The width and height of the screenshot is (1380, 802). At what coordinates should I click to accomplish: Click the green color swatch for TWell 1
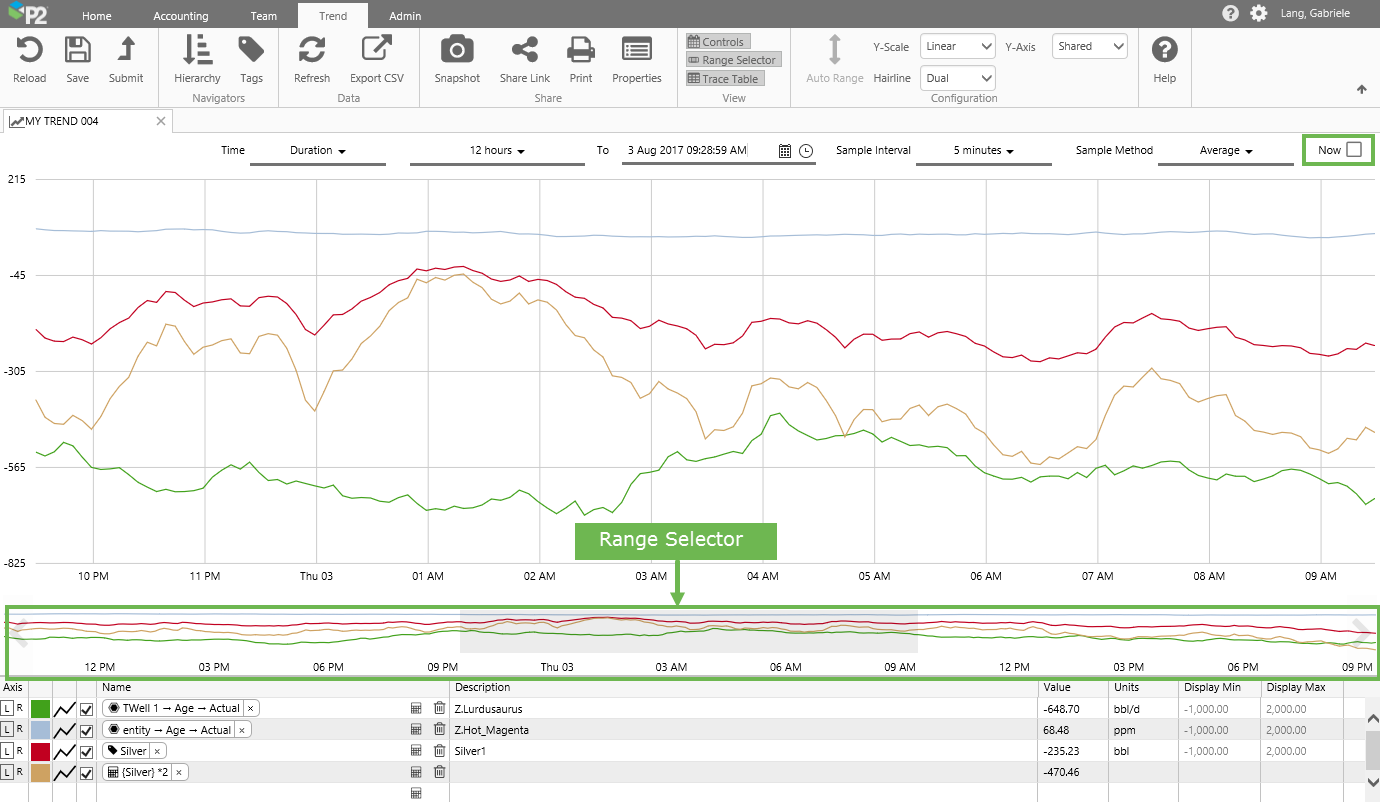tap(40, 708)
